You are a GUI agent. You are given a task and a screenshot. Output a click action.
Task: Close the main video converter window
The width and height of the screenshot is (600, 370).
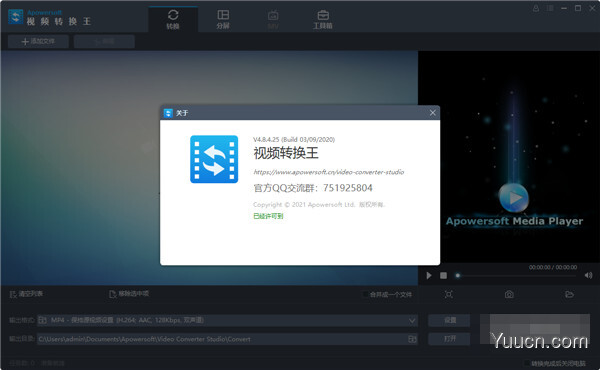pyautogui.click(x=592, y=8)
